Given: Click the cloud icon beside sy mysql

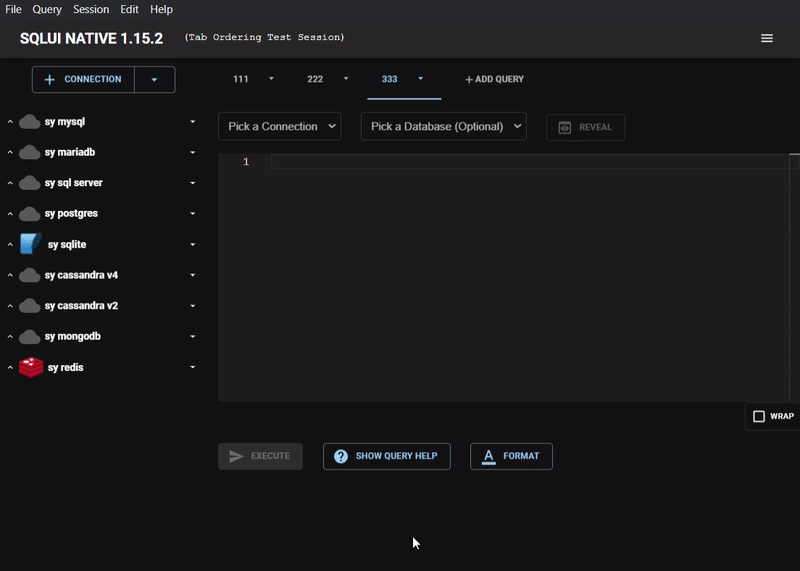Looking at the screenshot, I should (30, 122).
